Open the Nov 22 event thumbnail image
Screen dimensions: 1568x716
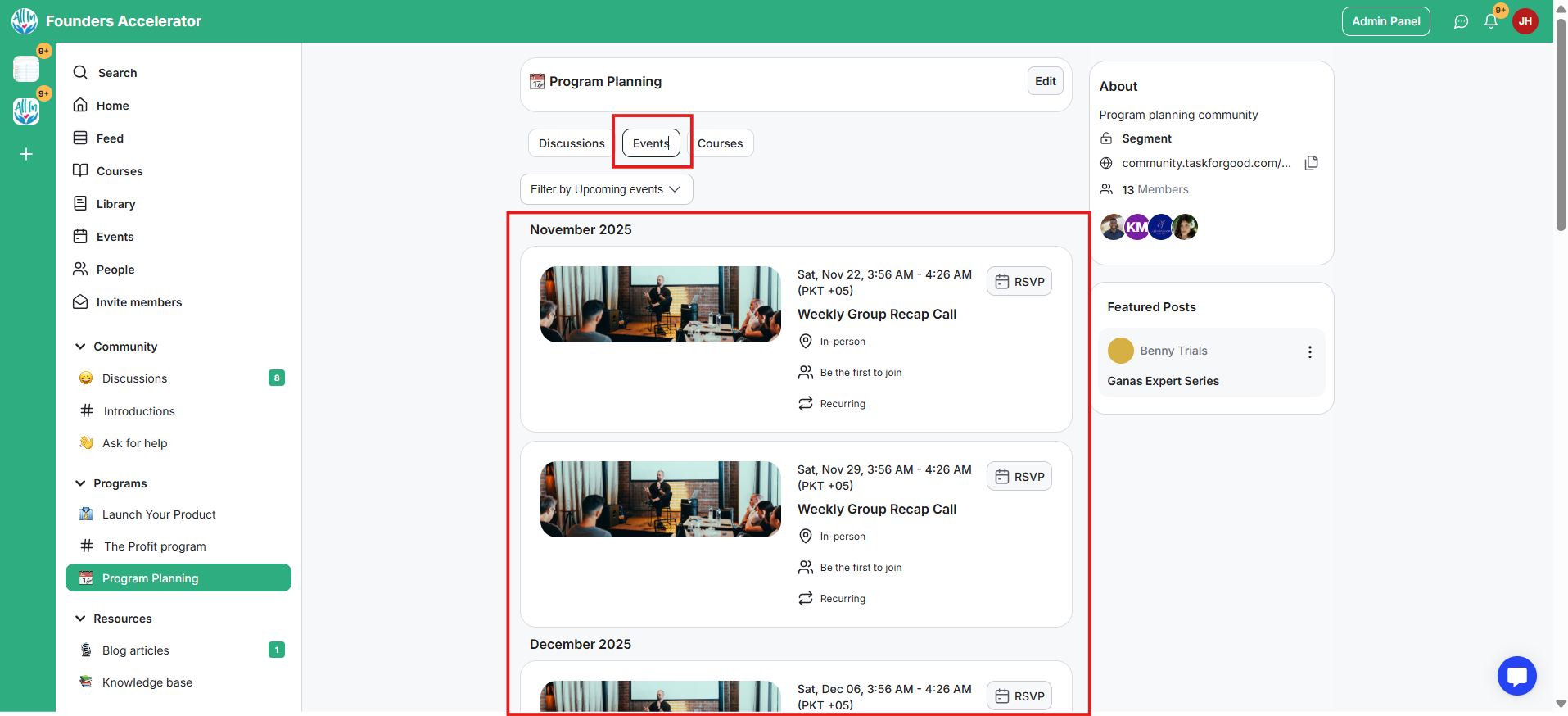click(x=661, y=304)
